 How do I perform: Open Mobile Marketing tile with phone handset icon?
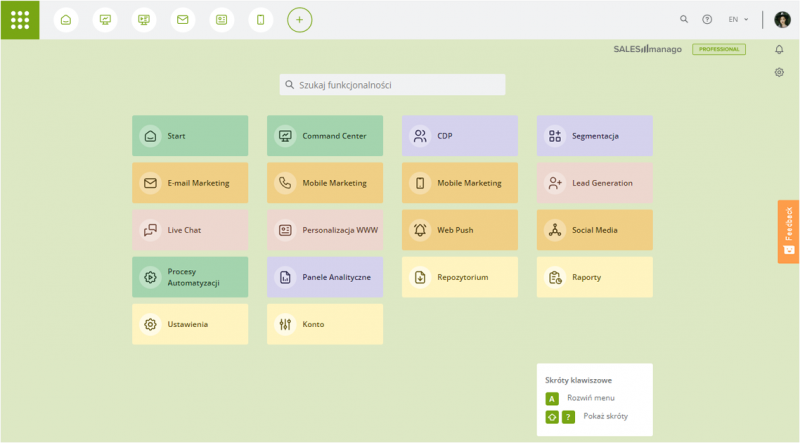pyautogui.click(x=325, y=183)
